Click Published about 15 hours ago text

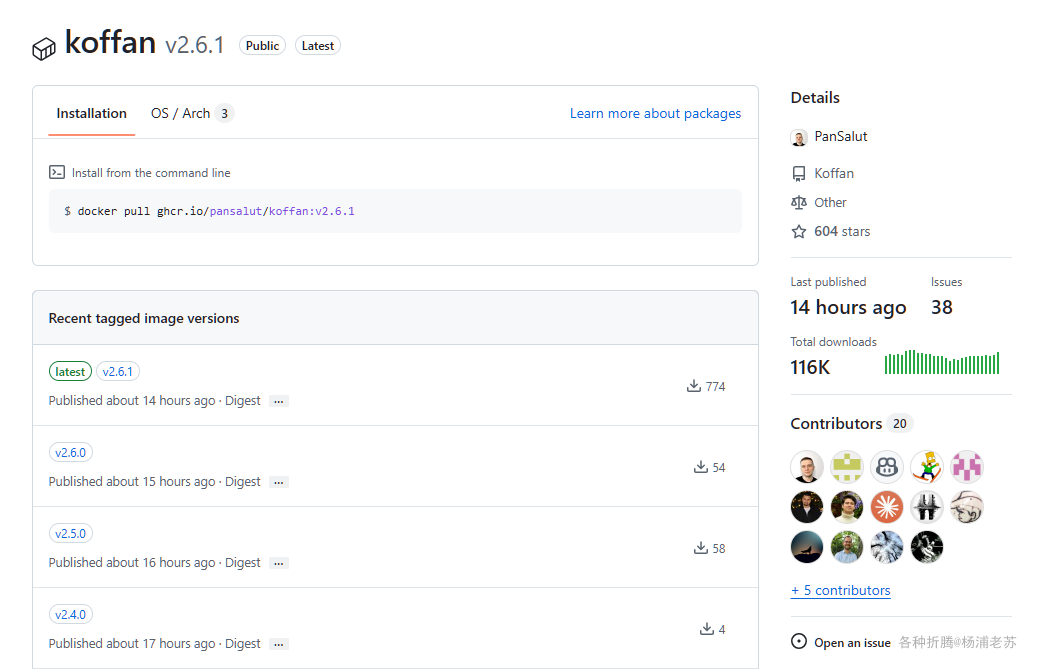click(132, 482)
